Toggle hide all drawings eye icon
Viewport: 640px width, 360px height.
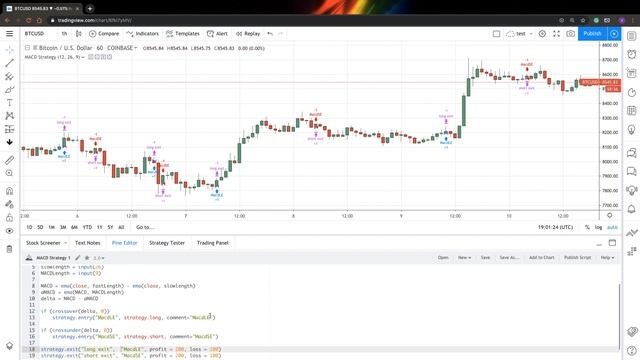[9, 231]
